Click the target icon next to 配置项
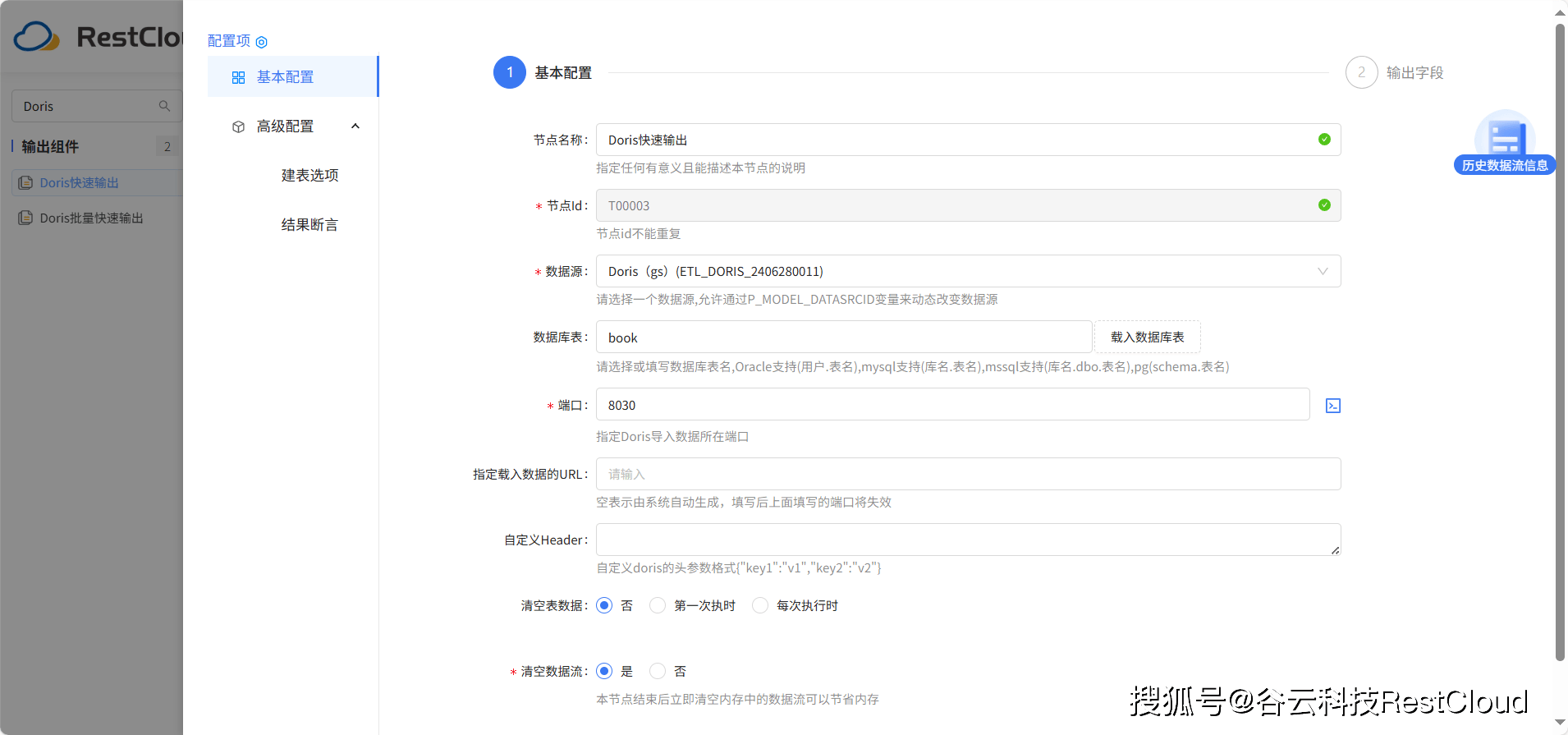The height and width of the screenshot is (735, 1568). [262, 42]
